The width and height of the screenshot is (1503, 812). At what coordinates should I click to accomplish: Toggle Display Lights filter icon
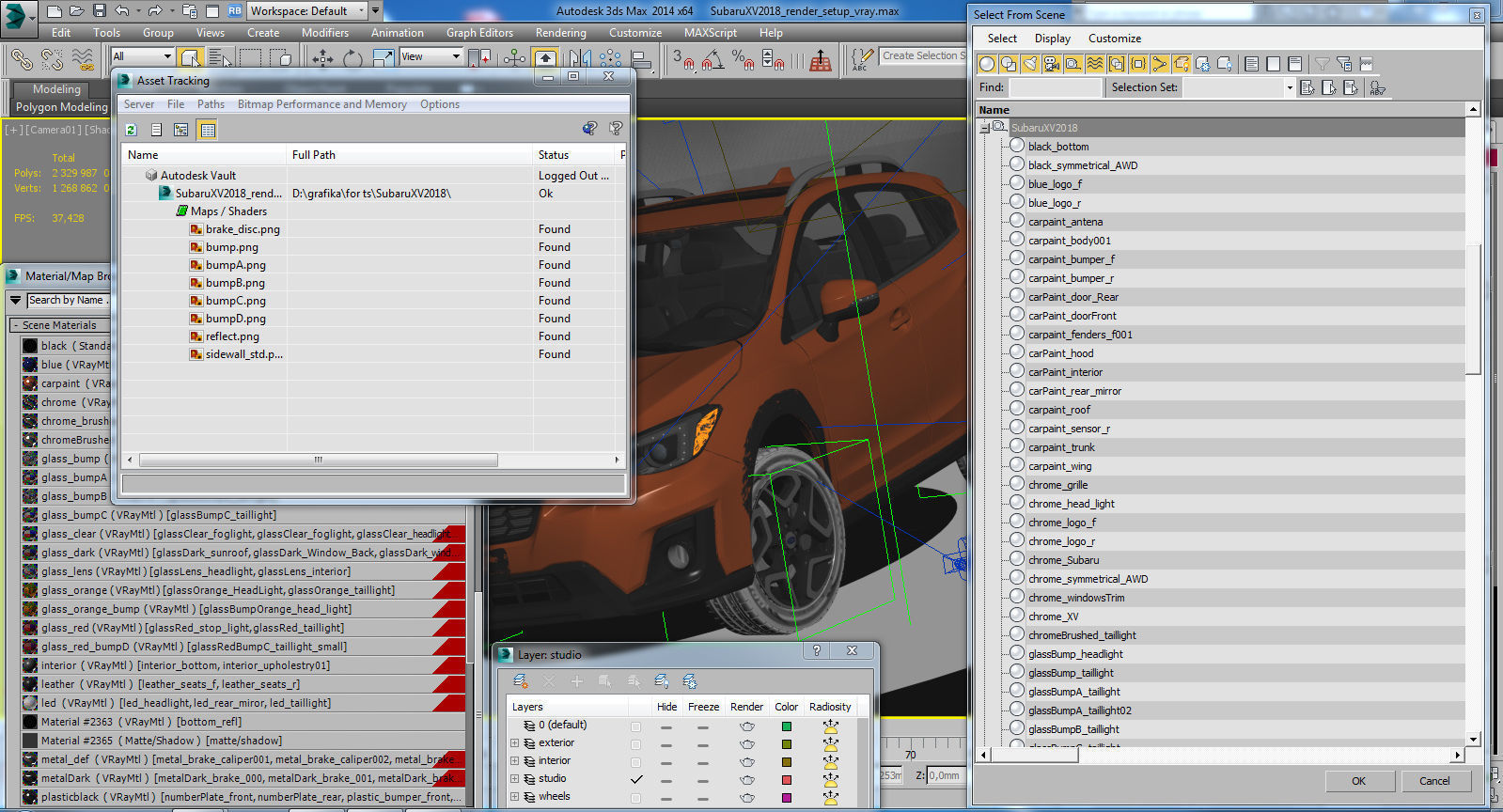click(1030, 64)
